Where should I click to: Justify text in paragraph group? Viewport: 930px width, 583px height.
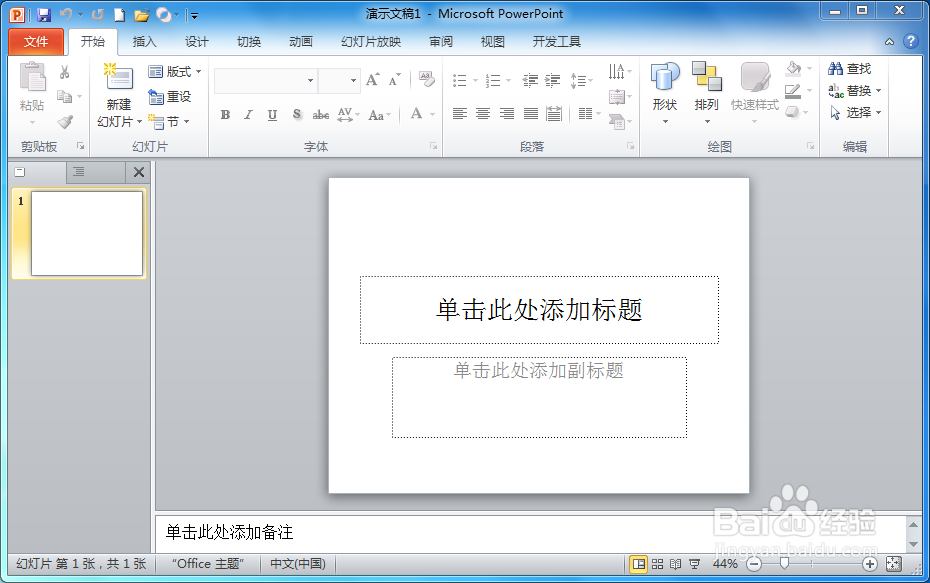[x=530, y=113]
